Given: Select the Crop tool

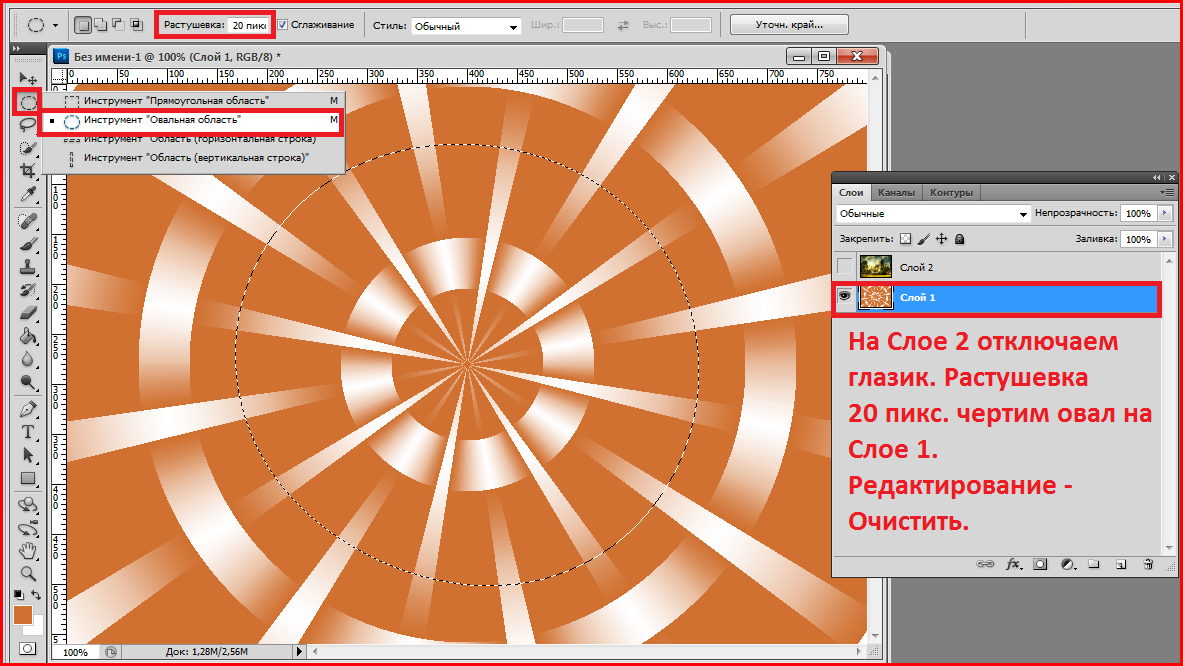Looking at the screenshot, I should [28, 170].
